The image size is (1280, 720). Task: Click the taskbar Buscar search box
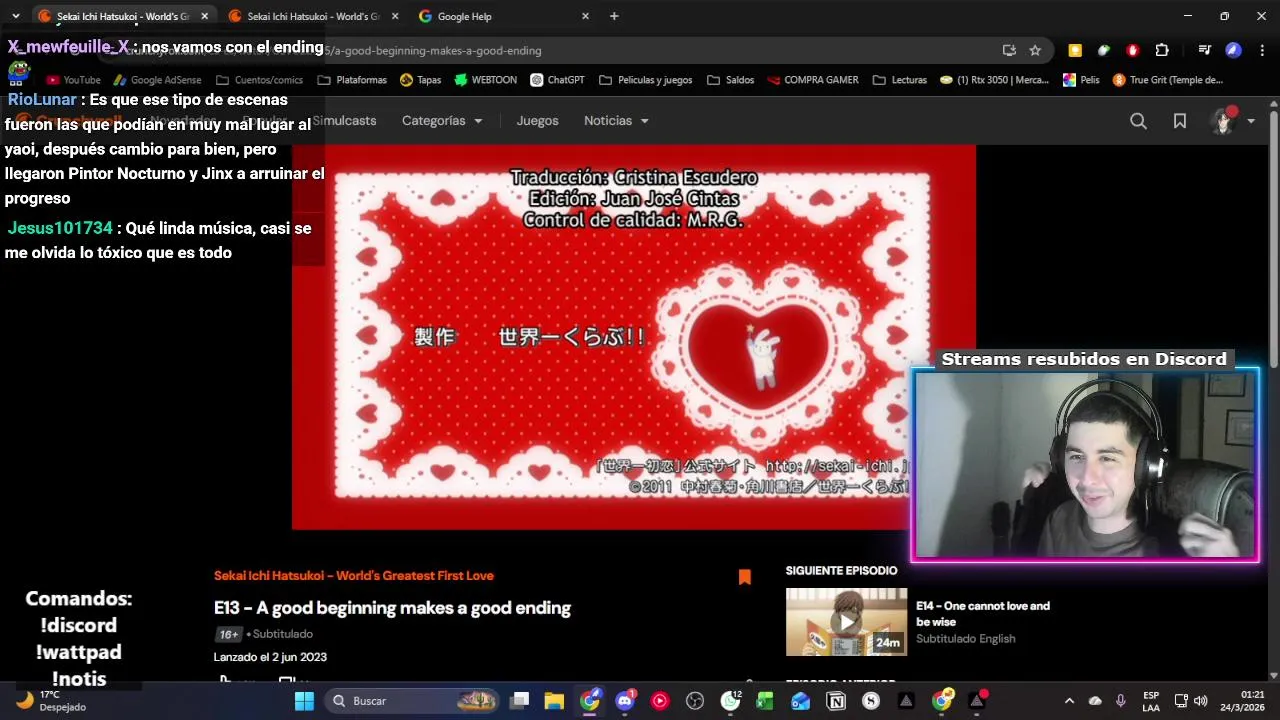pyautogui.click(x=412, y=701)
